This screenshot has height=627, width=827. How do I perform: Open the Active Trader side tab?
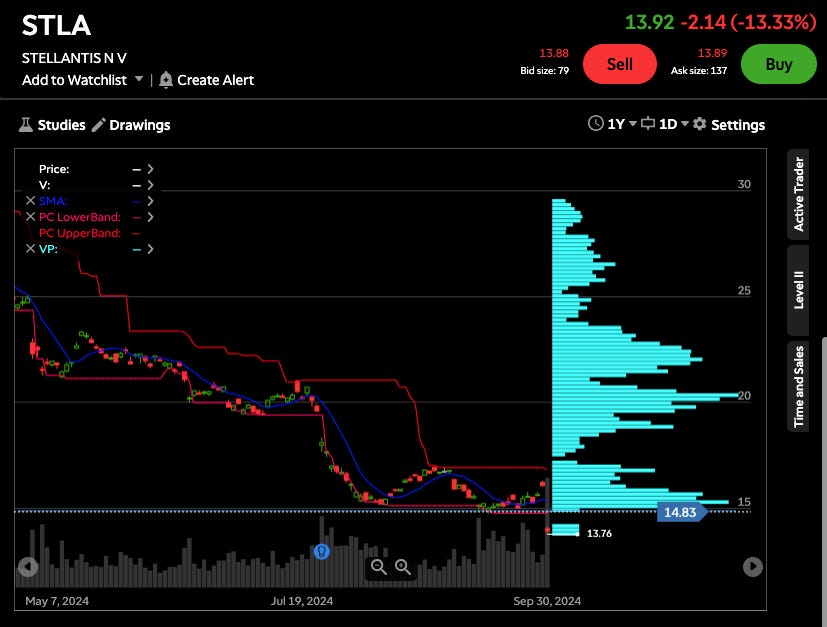tap(799, 194)
